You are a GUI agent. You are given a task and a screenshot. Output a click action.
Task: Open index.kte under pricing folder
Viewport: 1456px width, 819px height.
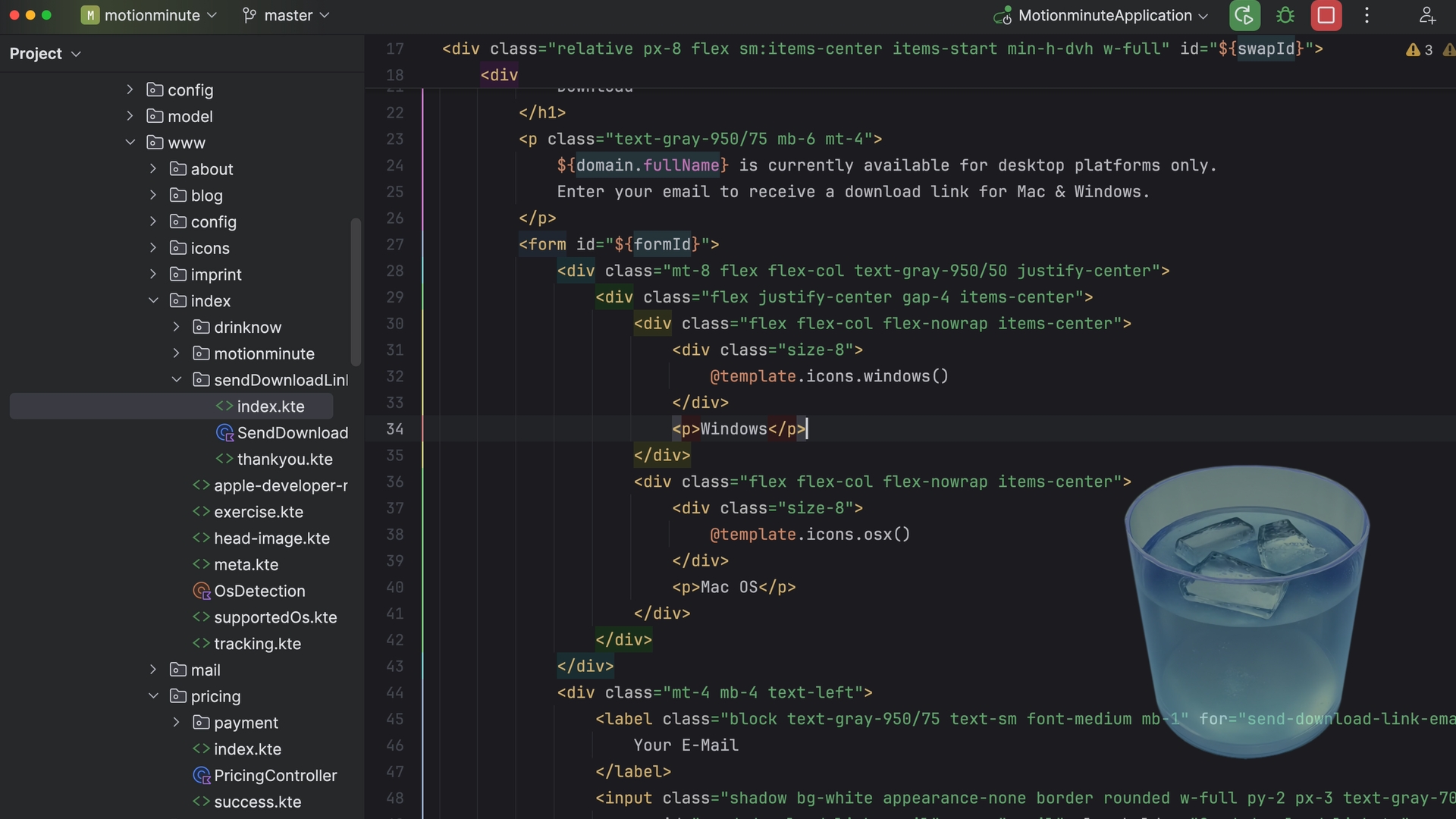(247, 749)
